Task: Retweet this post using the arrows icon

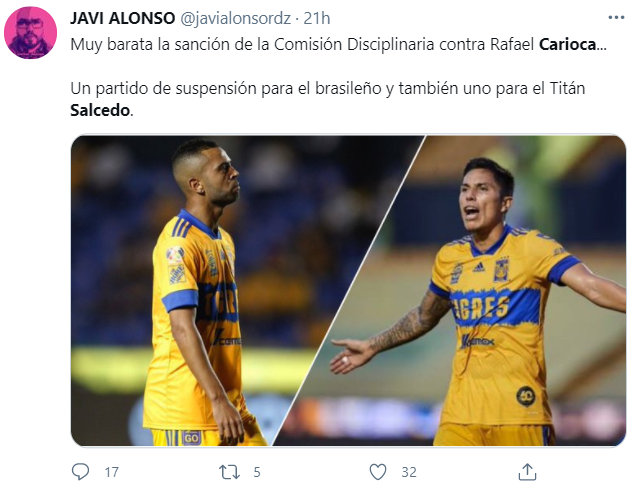Action: (229, 472)
